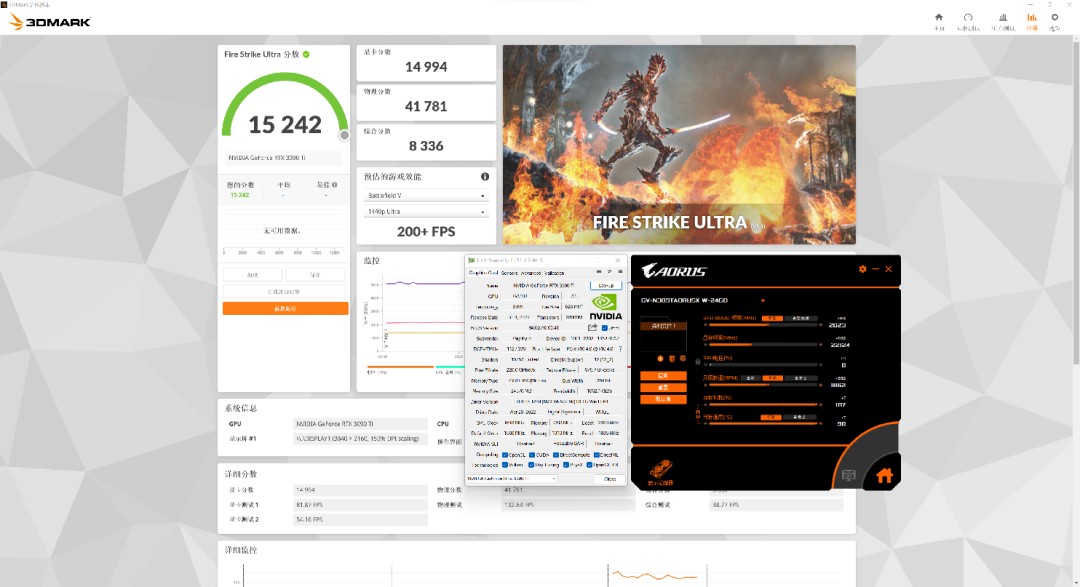
Task: Adjust the fan speed slider in AORUS
Action: [x=762, y=384]
